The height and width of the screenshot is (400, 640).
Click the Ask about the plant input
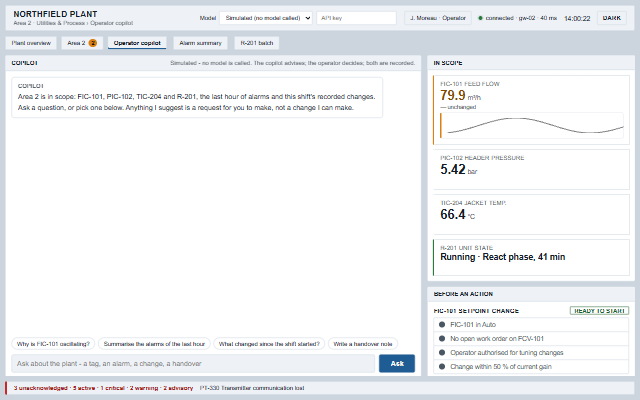(x=193, y=363)
